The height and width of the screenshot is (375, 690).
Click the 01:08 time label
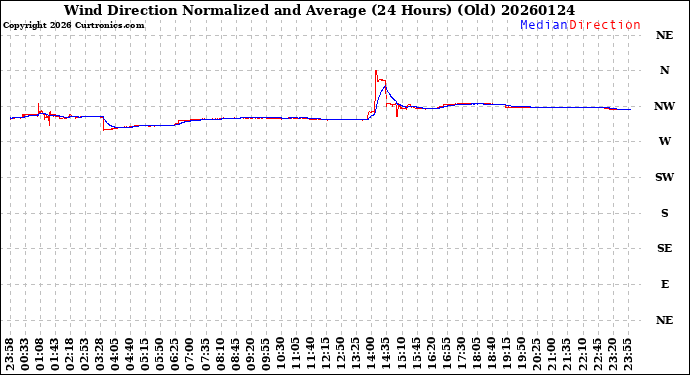pyautogui.click(x=40, y=355)
